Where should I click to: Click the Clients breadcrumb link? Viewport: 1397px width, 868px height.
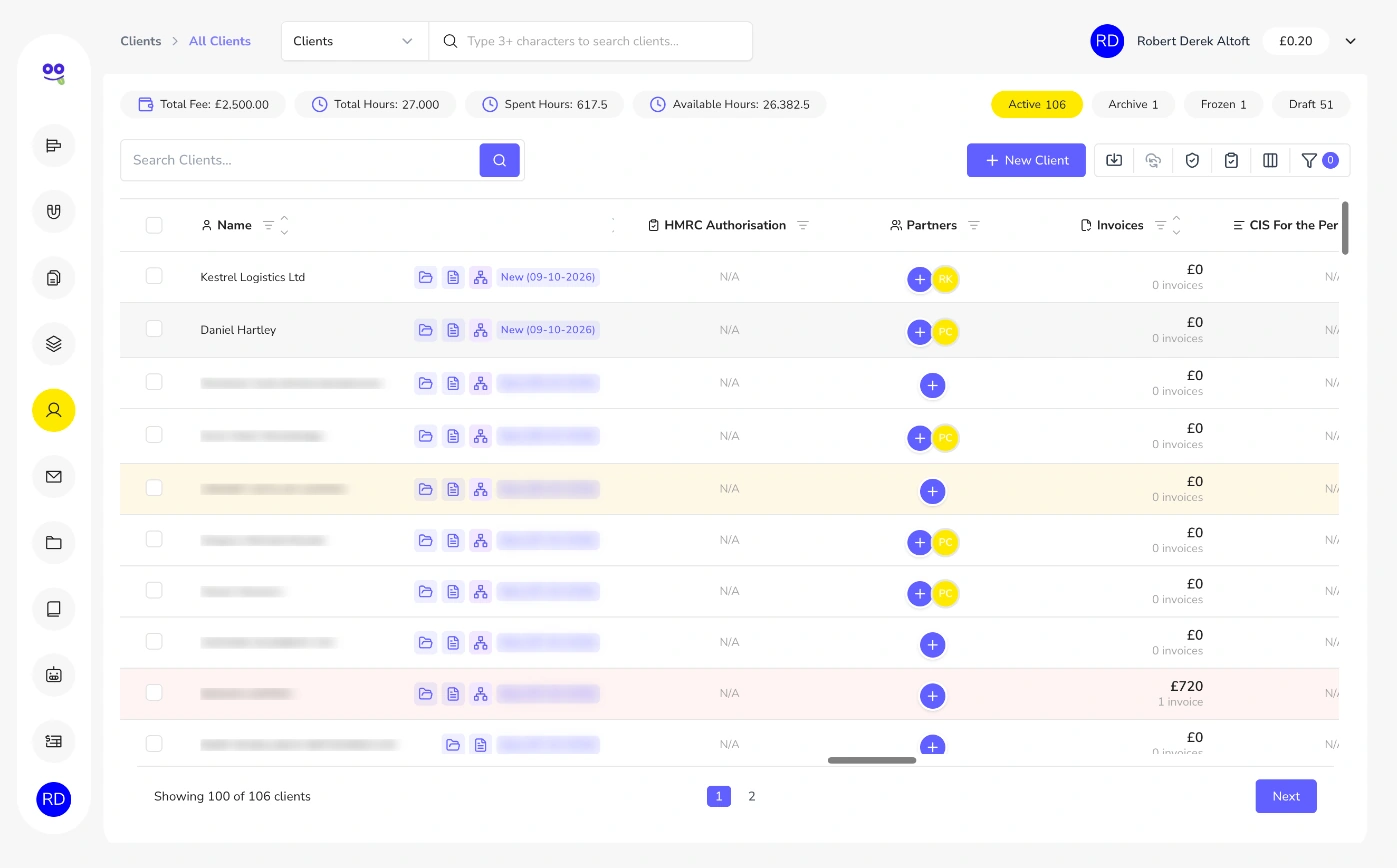(x=141, y=41)
